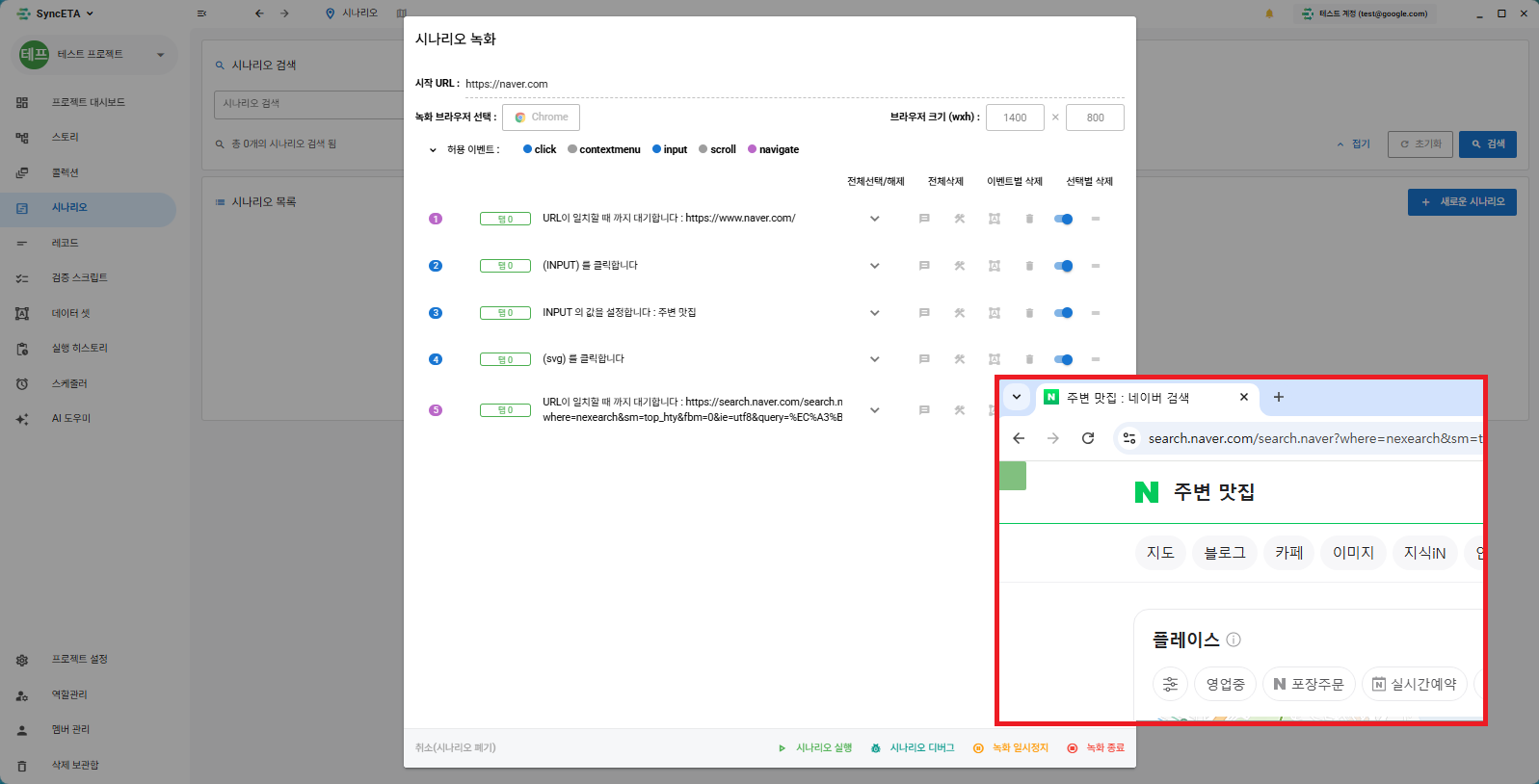The height and width of the screenshot is (784, 1539).
Task: Expand the (svg) click step chevron
Action: [875, 359]
